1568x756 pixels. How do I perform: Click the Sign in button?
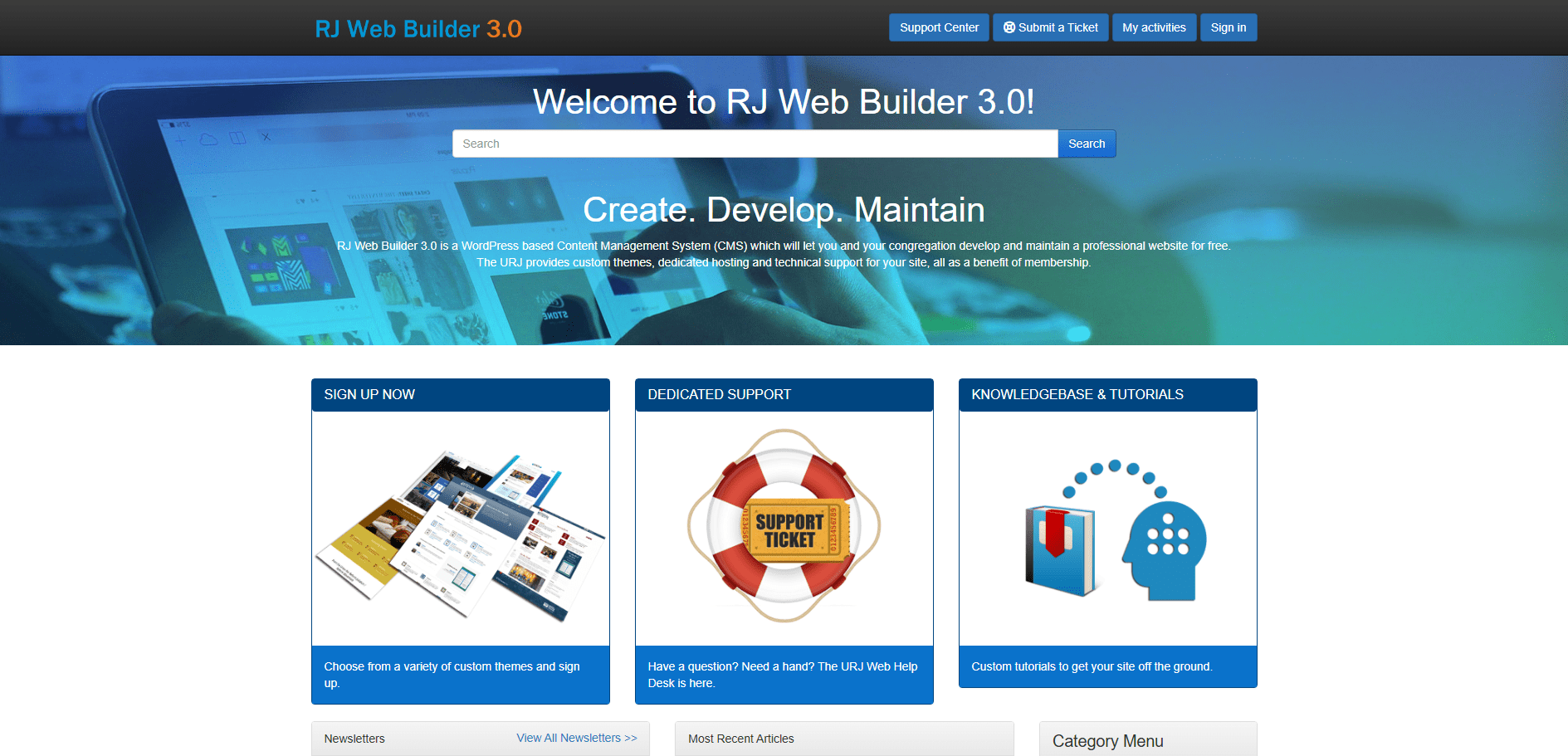(1228, 27)
